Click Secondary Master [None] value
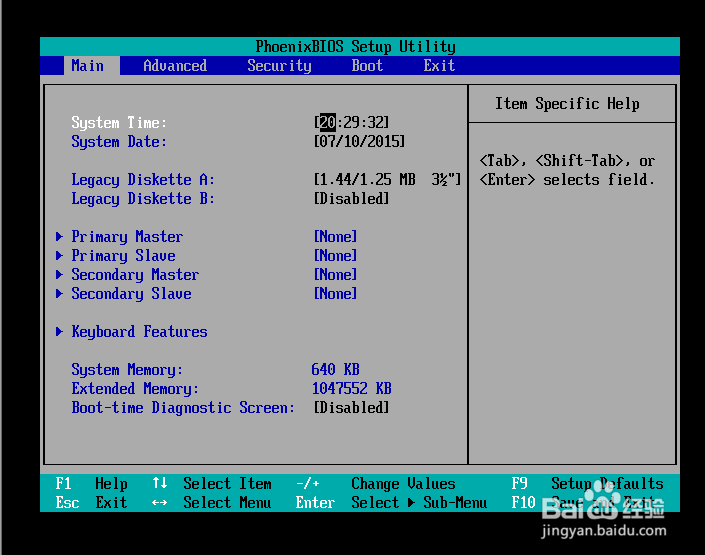The image size is (705, 555). (335, 274)
